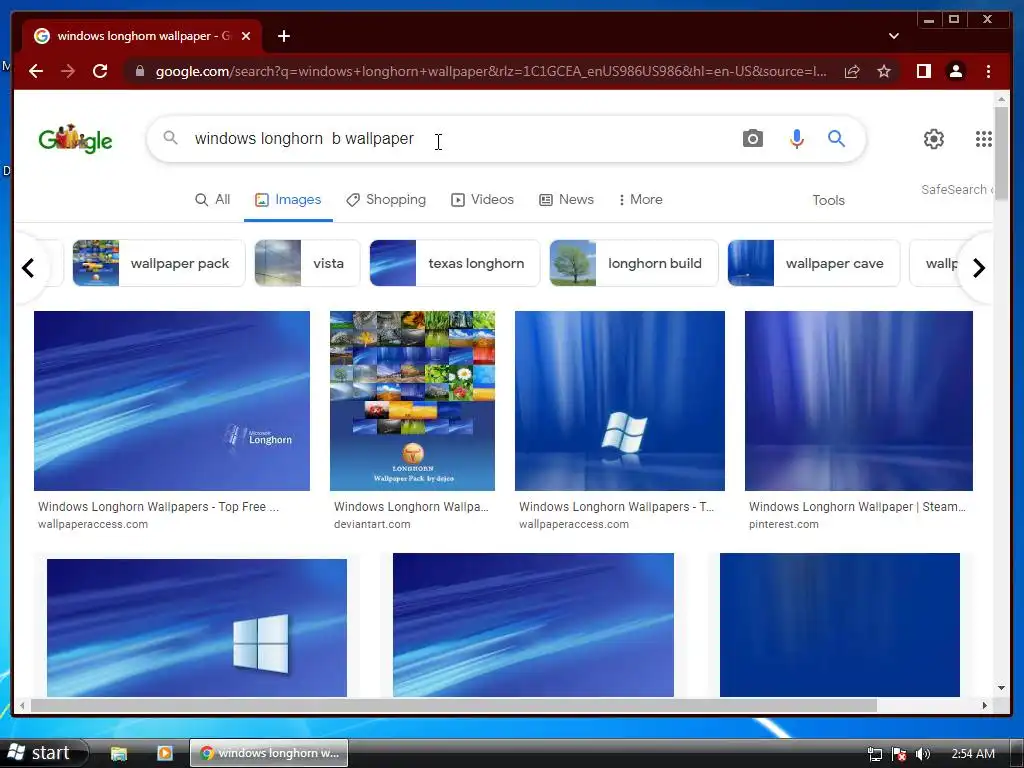View site security lock information
The height and width of the screenshot is (768, 1024).
[x=139, y=71]
